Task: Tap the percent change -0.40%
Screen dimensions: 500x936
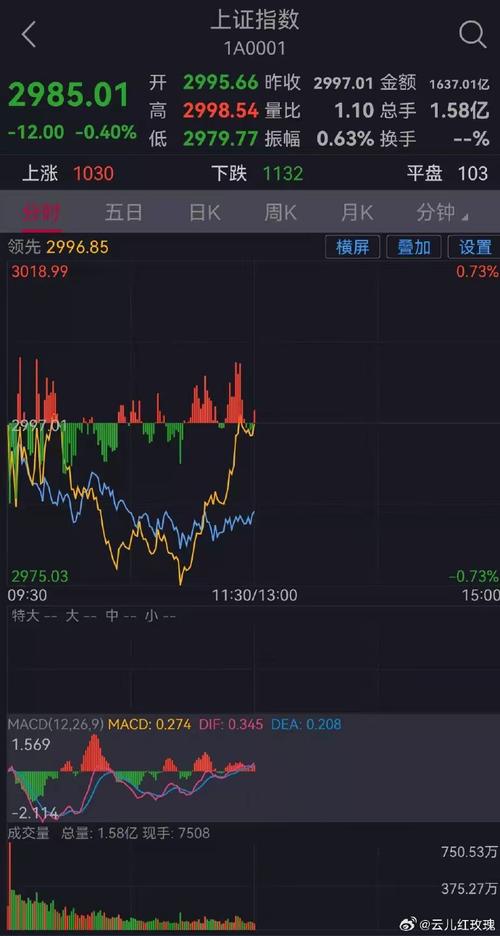Action: pyautogui.click(x=106, y=132)
